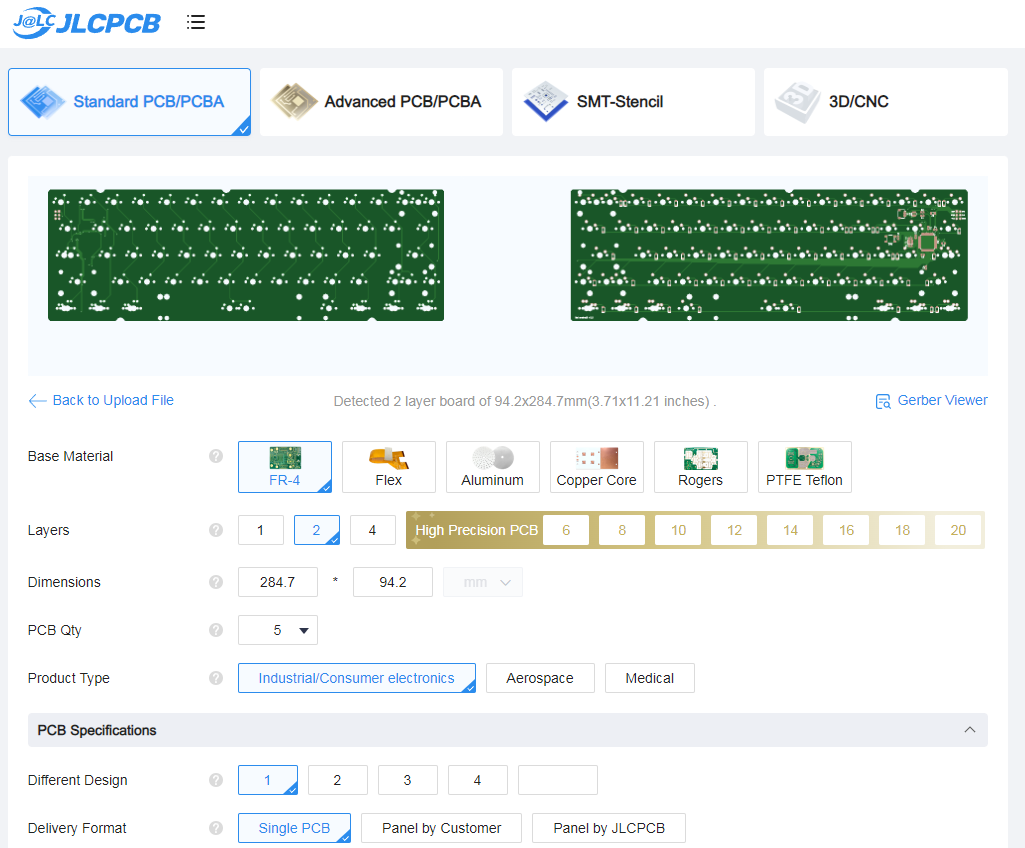
Task: Select Aerospace product type
Action: coord(540,678)
